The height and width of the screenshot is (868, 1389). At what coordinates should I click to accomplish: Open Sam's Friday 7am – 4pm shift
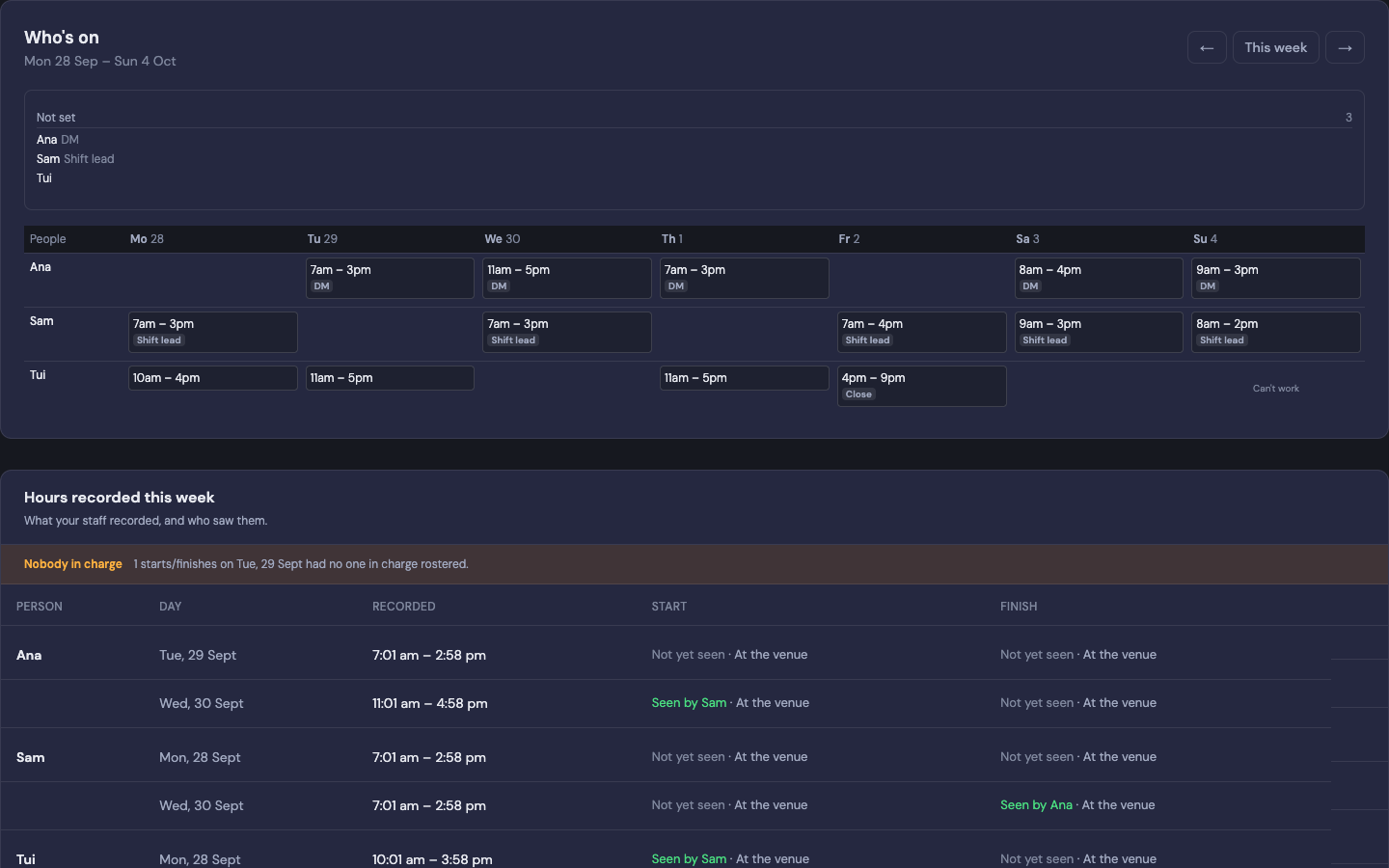(922, 332)
